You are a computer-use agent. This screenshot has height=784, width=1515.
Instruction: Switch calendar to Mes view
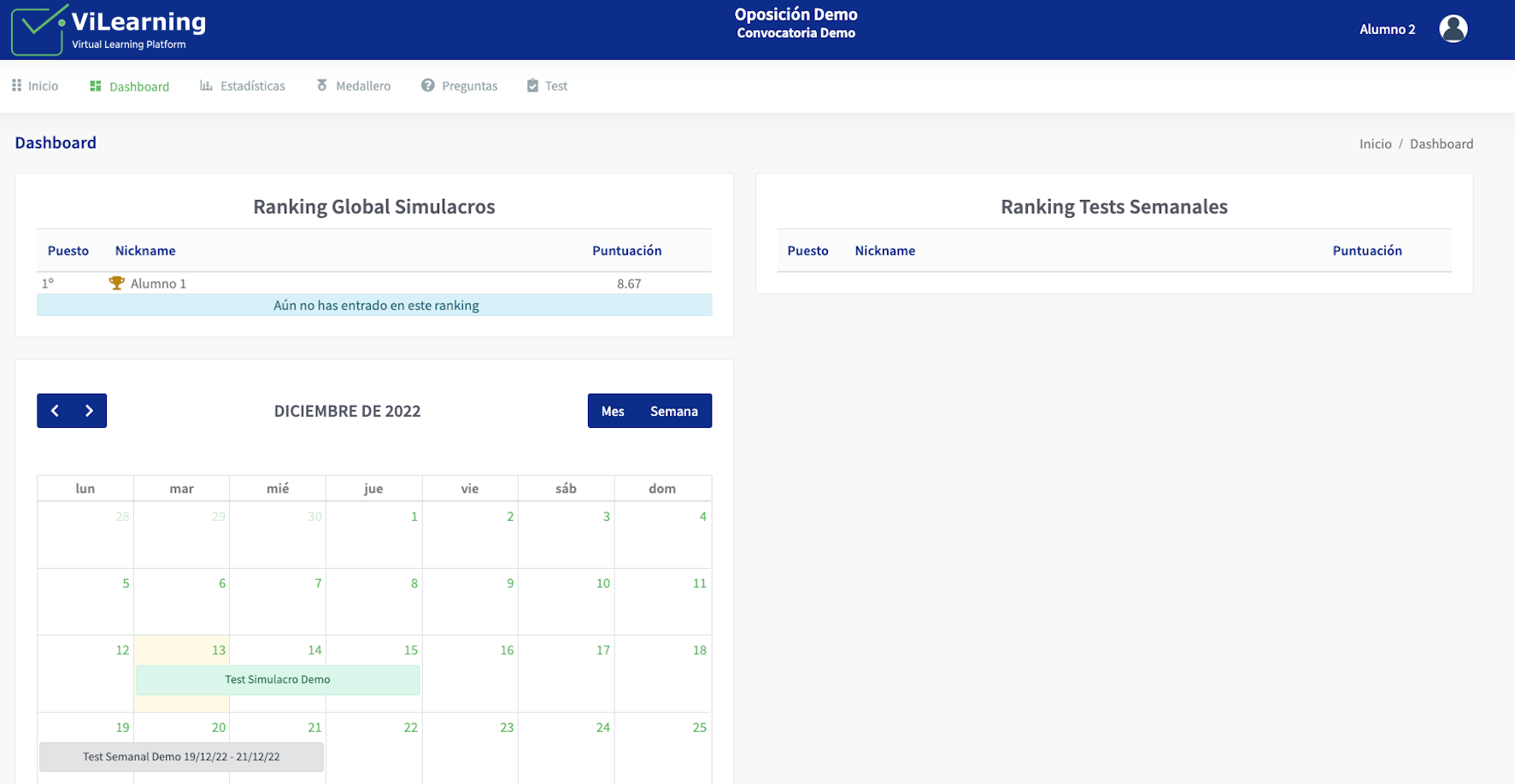pos(613,411)
